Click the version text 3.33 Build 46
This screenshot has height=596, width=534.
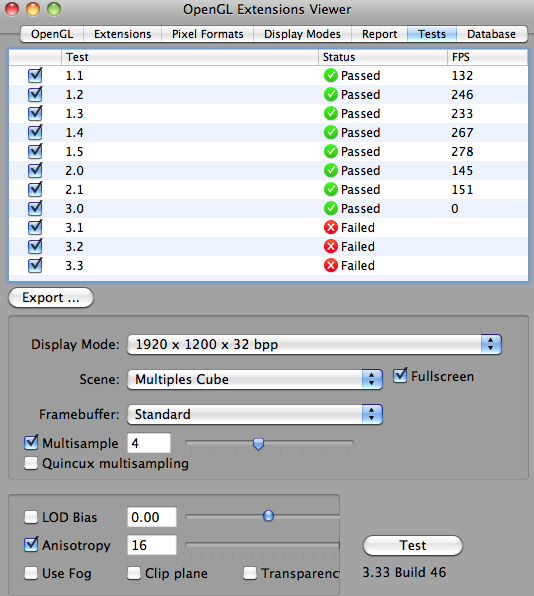click(404, 572)
